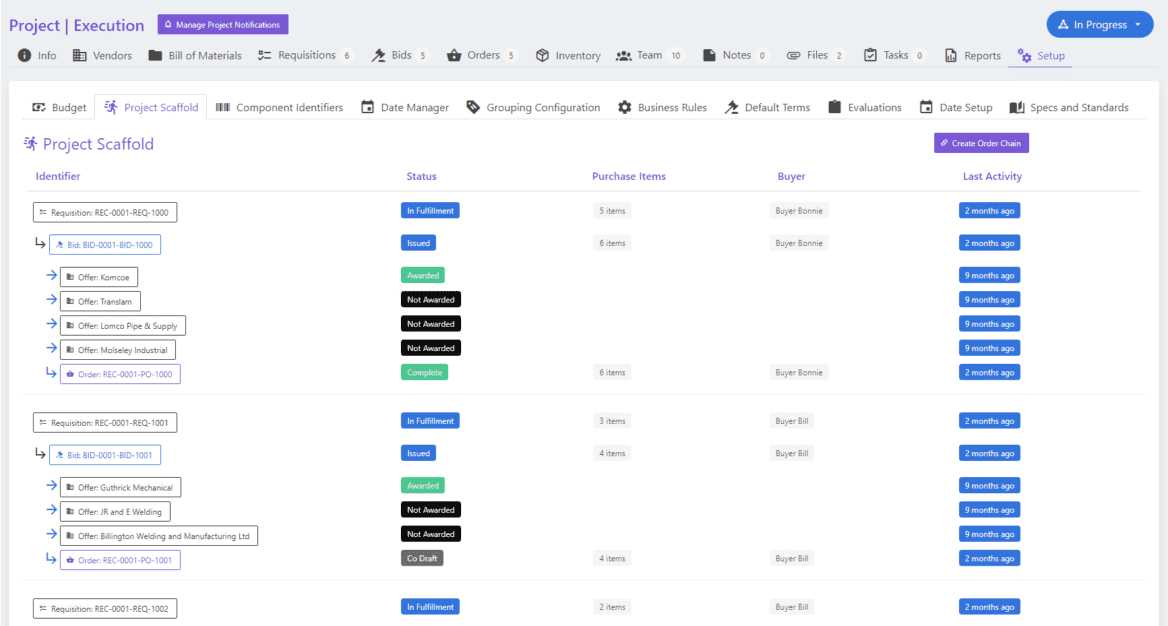Click the Setup gear icon
1168x626 pixels.
[1025, 56]
